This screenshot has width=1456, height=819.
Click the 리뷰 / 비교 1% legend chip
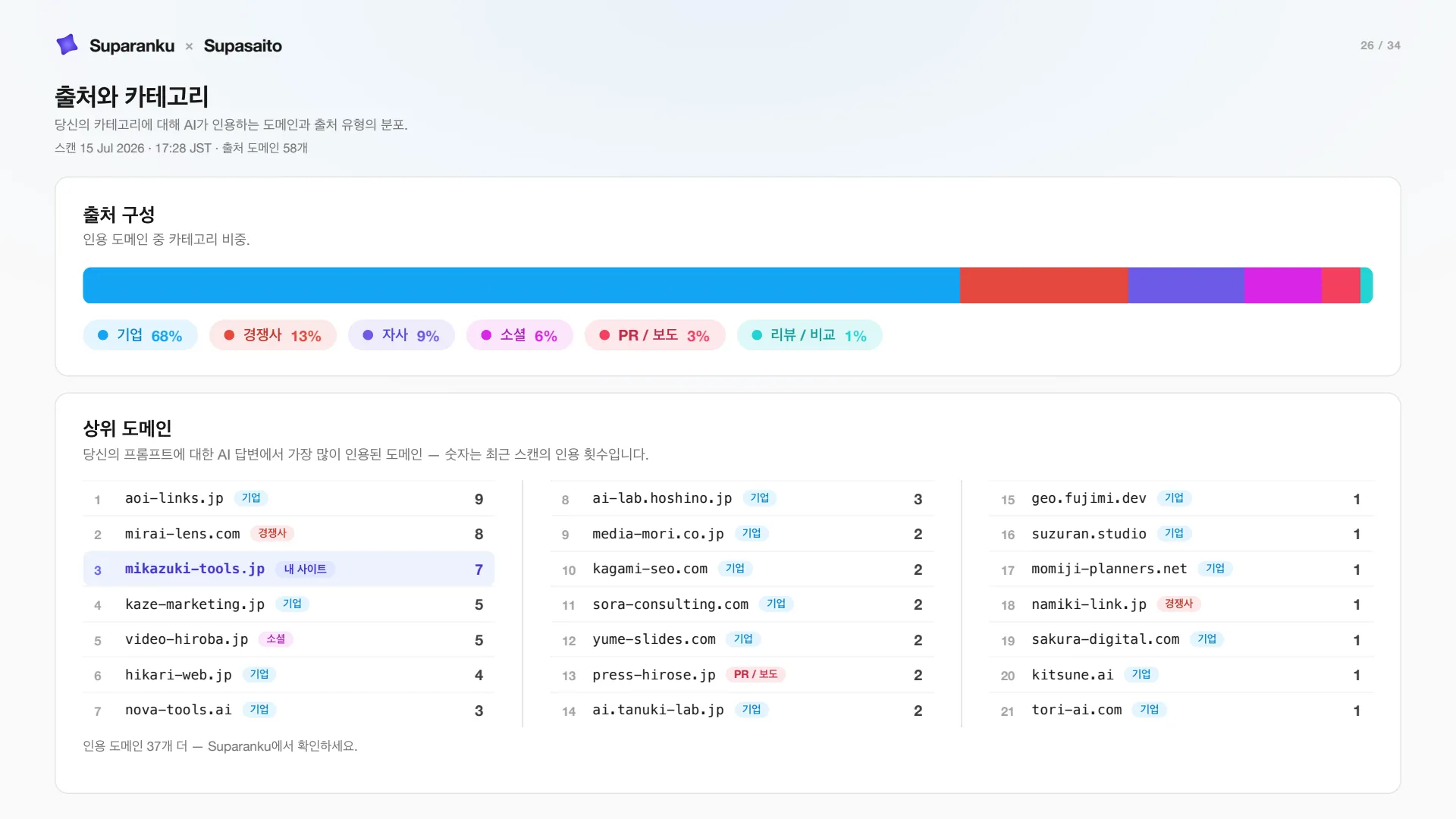(x=810, y=335)
